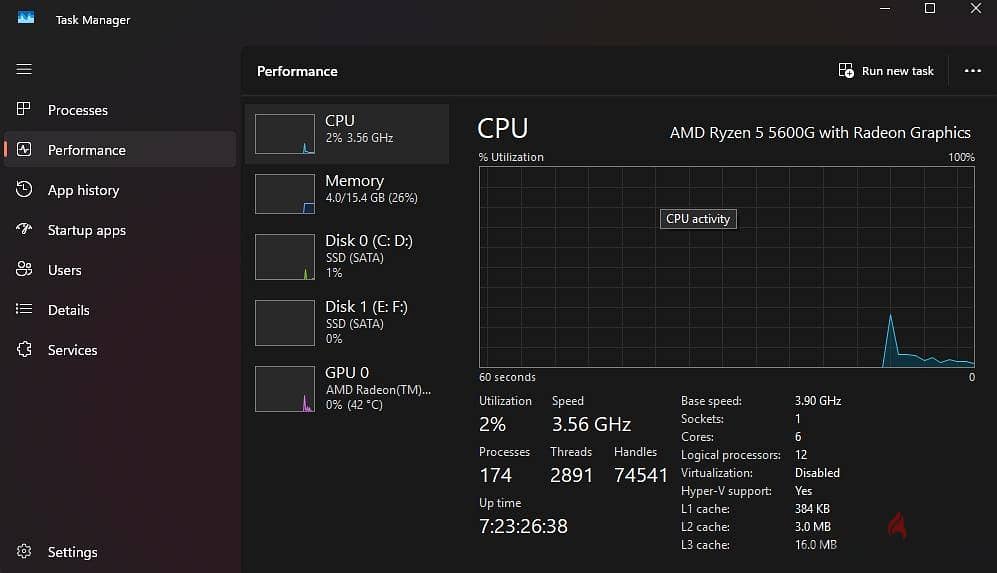Click the Utilization 2% value
This screenshot has width=997, height=573.
click(492, 424)
